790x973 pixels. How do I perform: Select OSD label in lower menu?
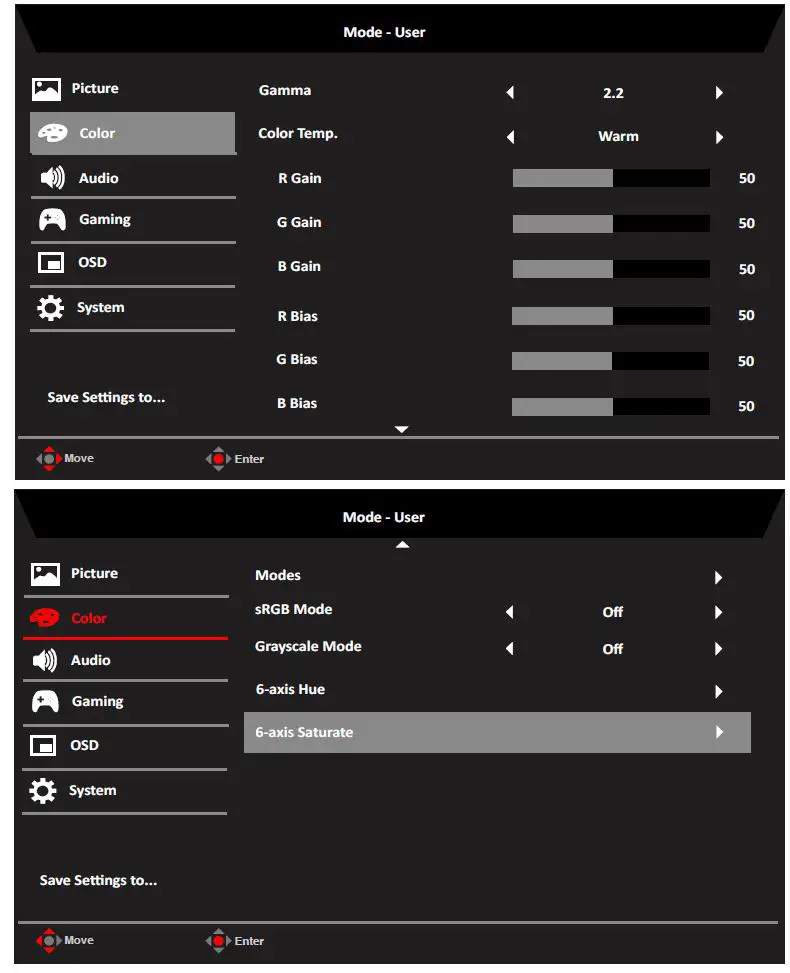(84, 745)
